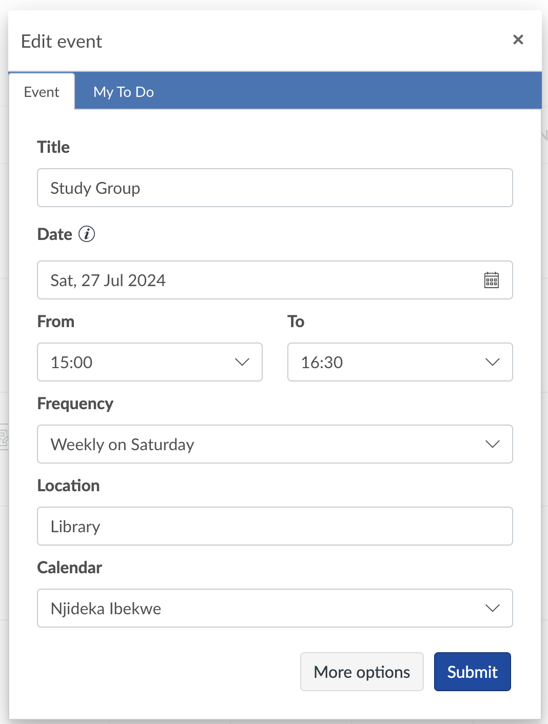Click the date field Sat, 27 Jul 2024
The width and height of the screenshot is (548, 724).
pyautogui.click(x=275, y=280)
